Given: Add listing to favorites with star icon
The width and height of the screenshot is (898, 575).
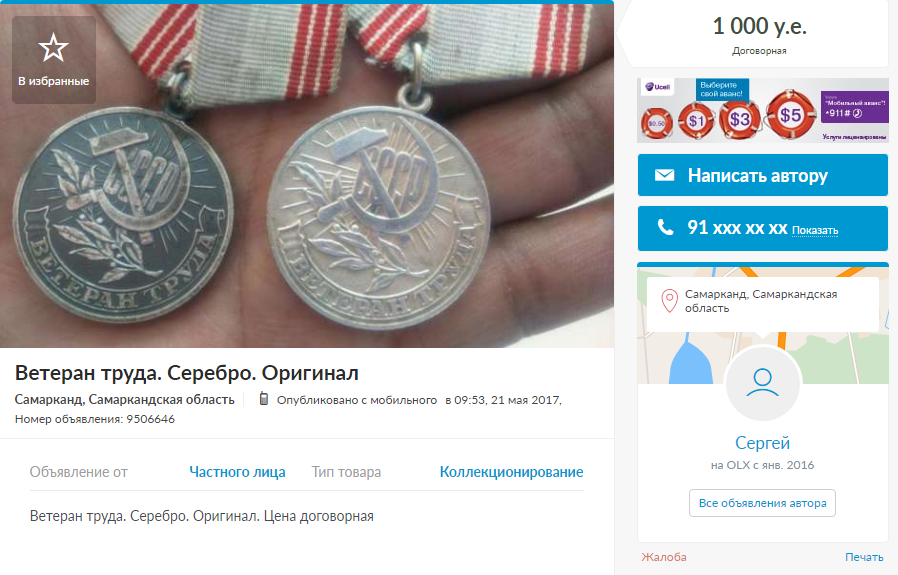Looking at the screenshot, I should (54, 60).
